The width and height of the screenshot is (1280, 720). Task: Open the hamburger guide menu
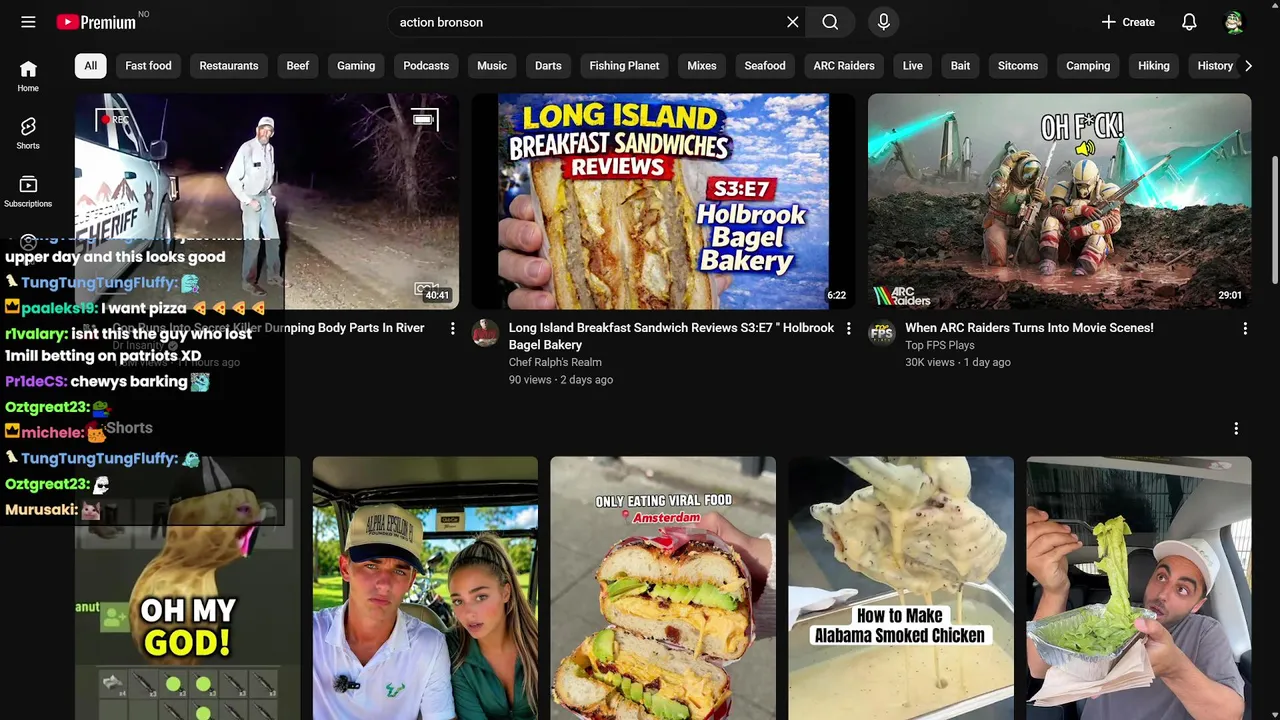pyautogui.click(x=28, y=22)
